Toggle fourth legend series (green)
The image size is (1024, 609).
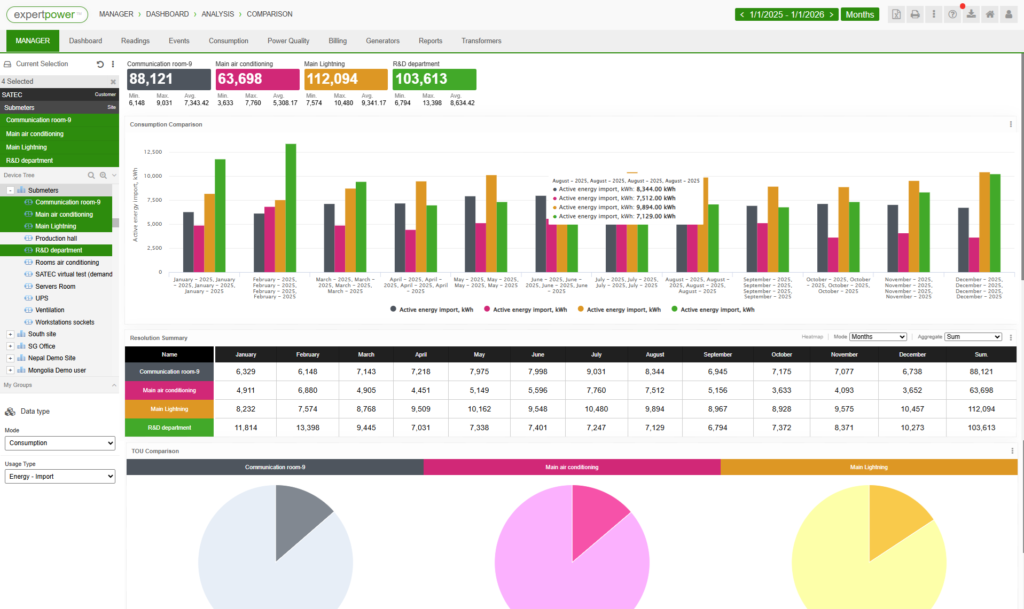713,309
